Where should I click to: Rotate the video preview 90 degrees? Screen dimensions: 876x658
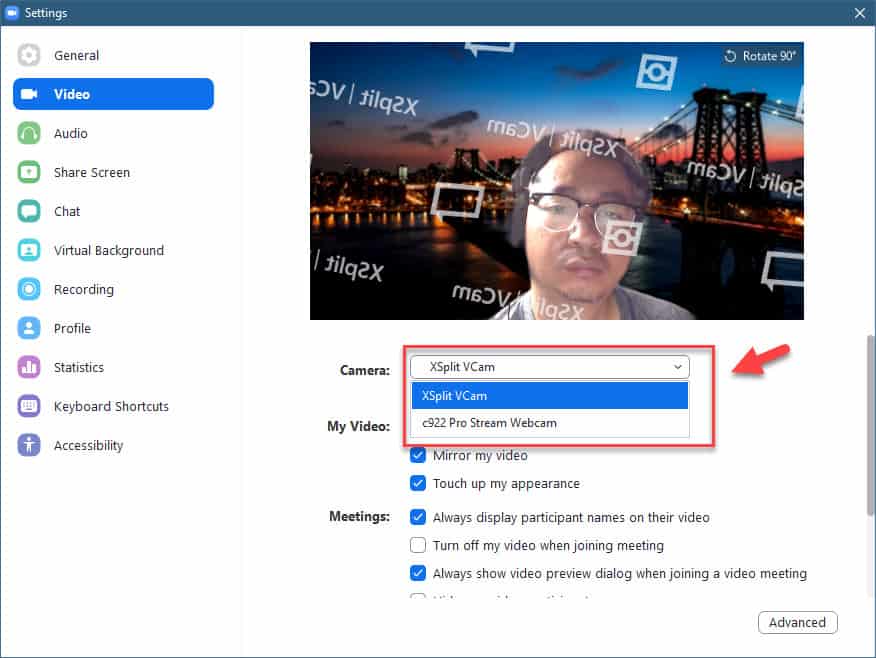760,56
